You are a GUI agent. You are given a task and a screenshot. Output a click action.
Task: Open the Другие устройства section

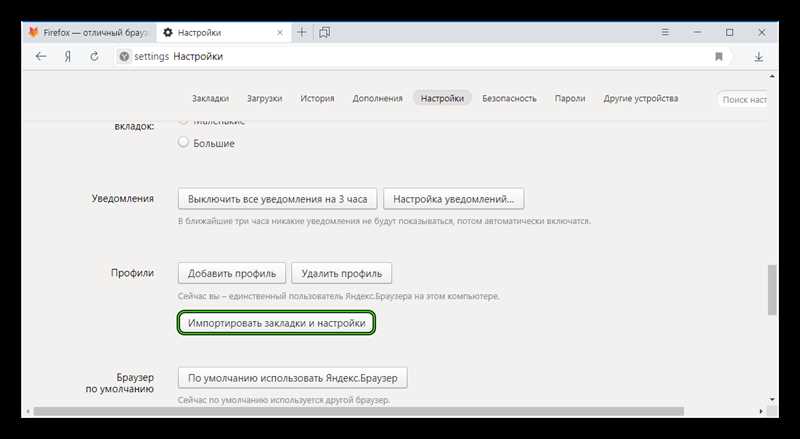click(640, 99)
